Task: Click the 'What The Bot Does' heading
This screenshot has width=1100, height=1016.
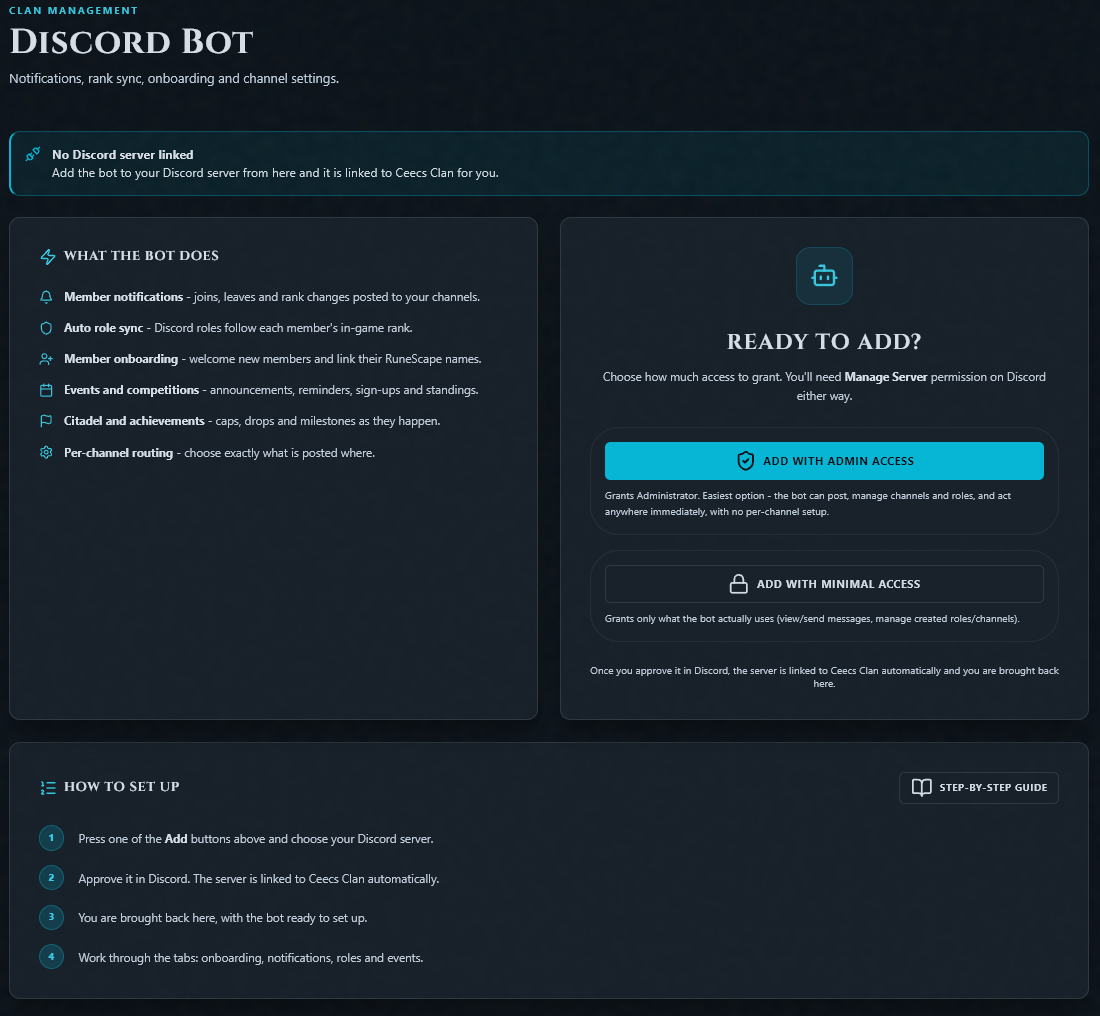Action: (141, 255)
